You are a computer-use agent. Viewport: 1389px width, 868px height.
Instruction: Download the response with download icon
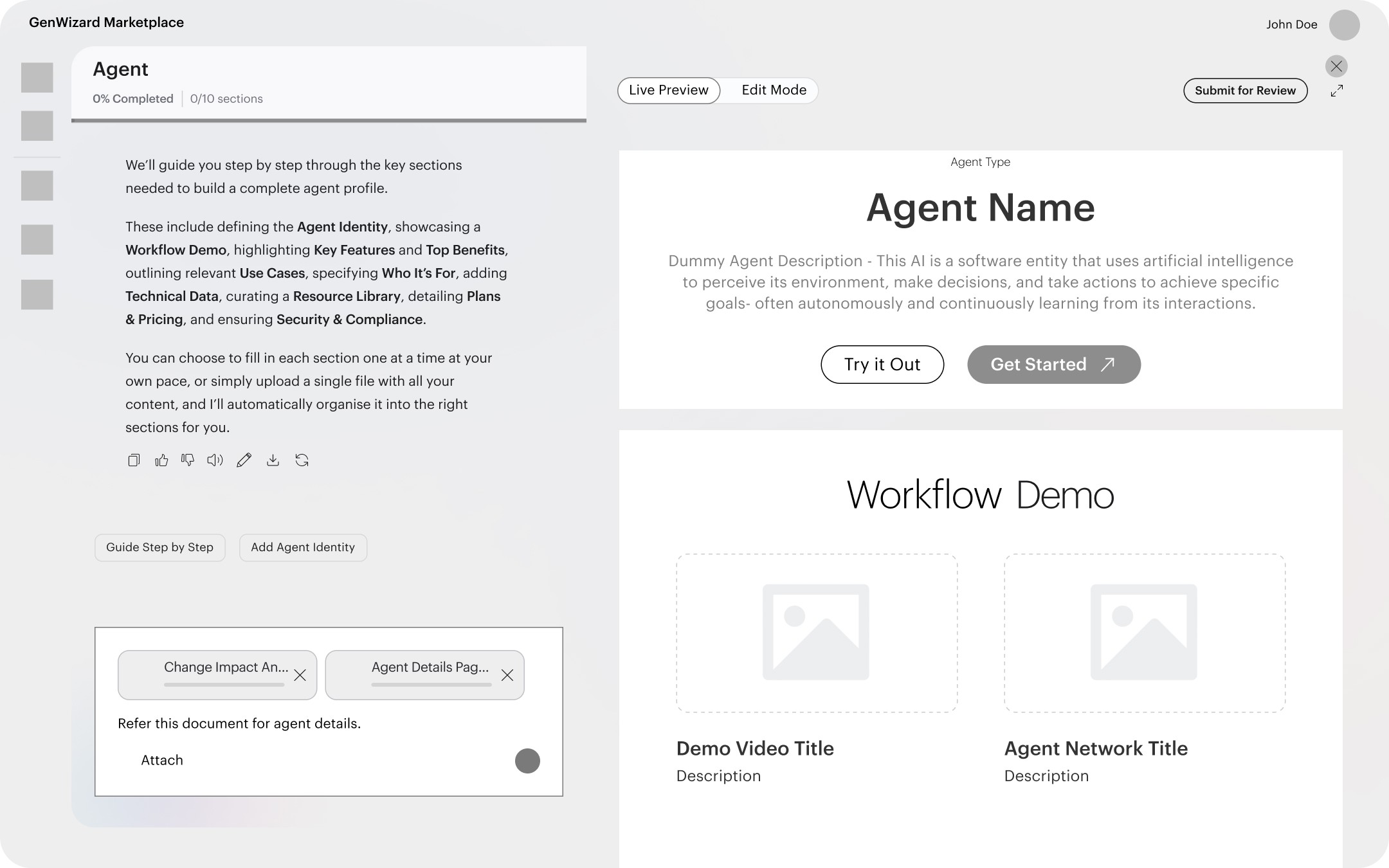click(273, 460)
